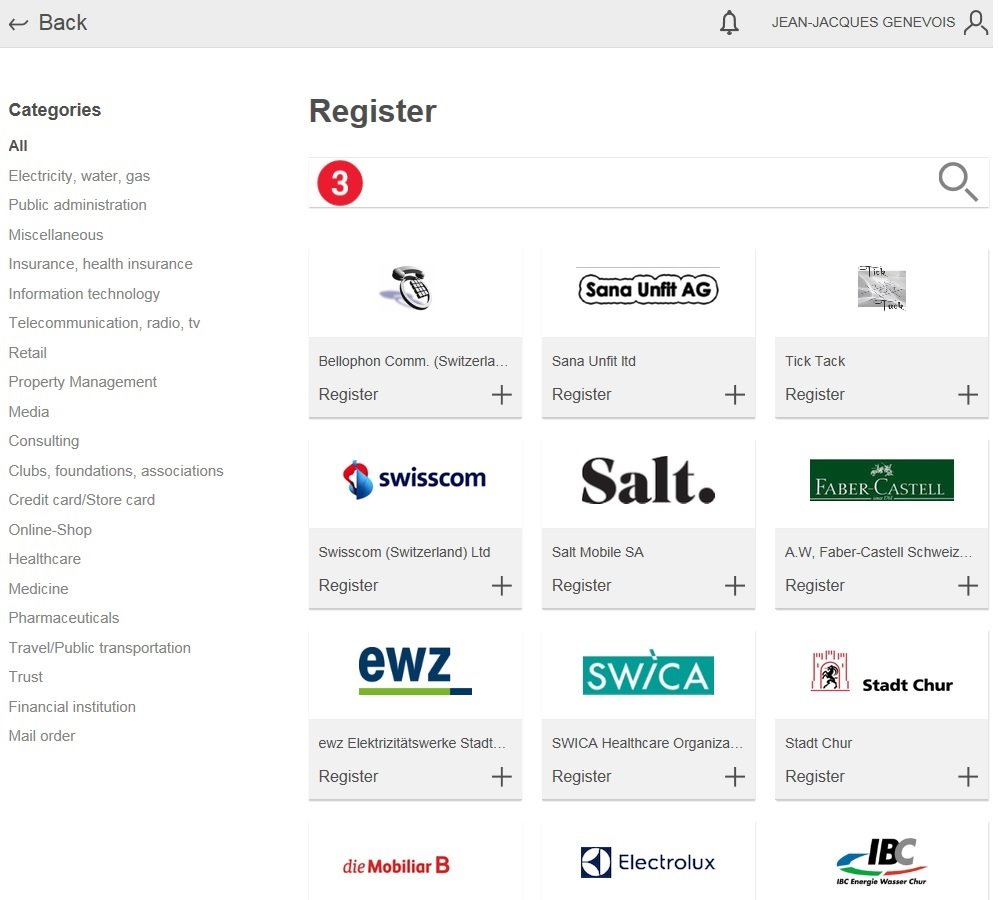Click the search magnifier icon
The width and height of the screenshot is (999, 900).
(958, 182)
